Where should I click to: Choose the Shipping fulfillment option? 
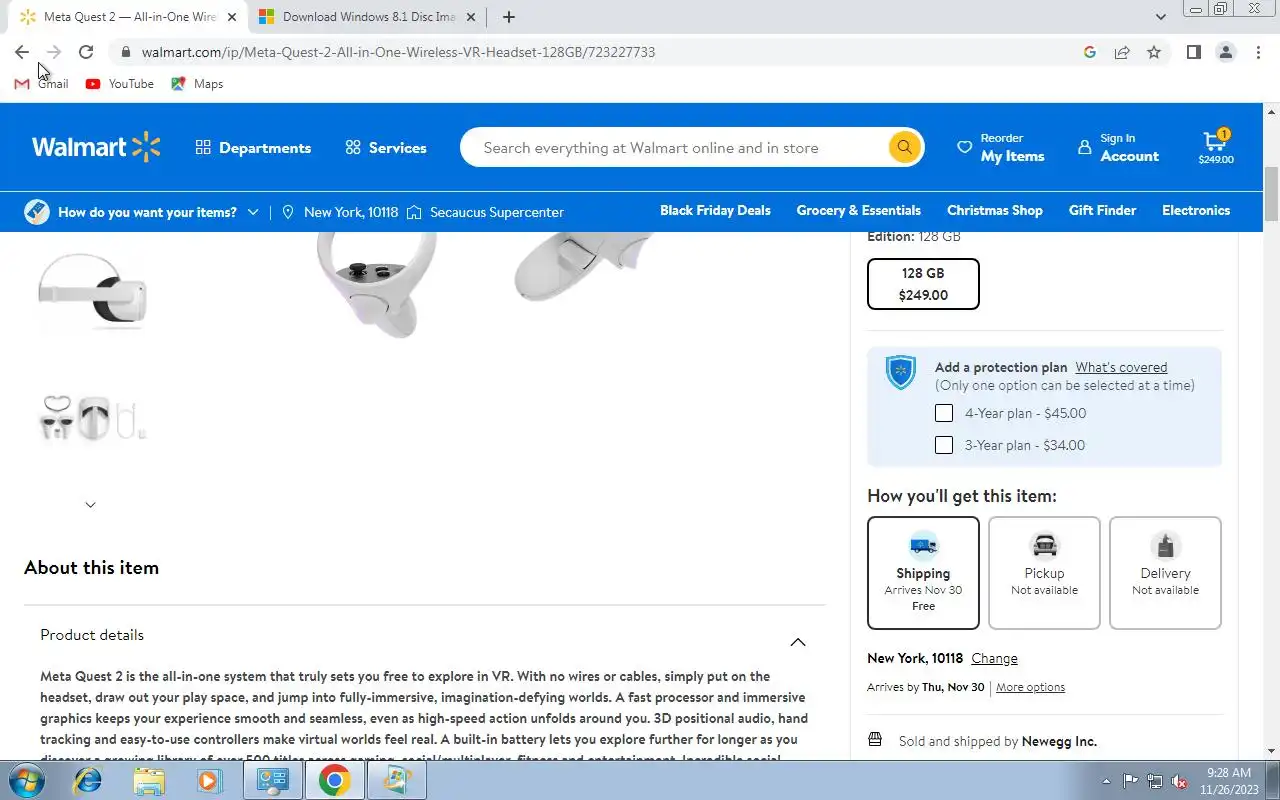coord(923,573)
